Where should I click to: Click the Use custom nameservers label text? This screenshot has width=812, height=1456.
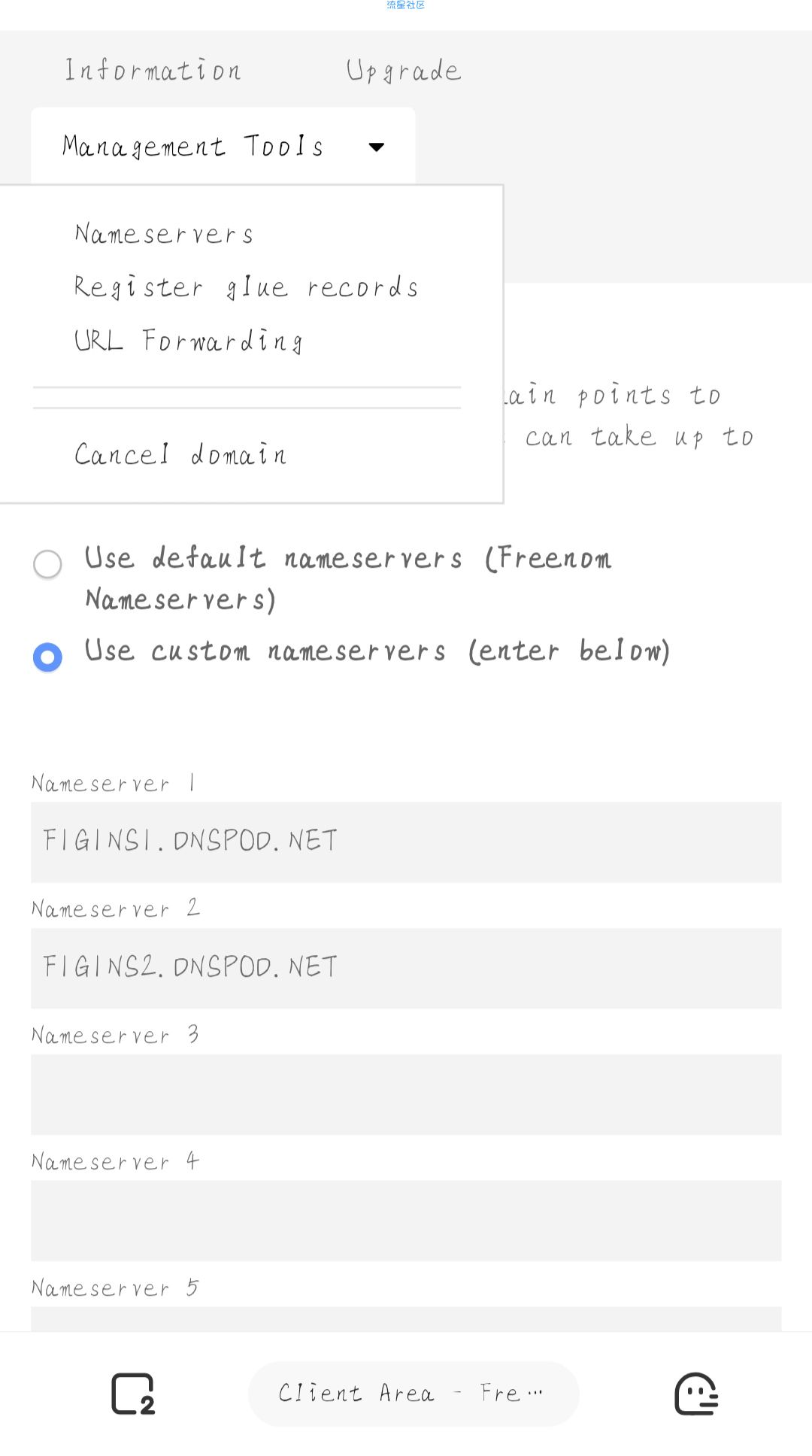click(377, 651)
